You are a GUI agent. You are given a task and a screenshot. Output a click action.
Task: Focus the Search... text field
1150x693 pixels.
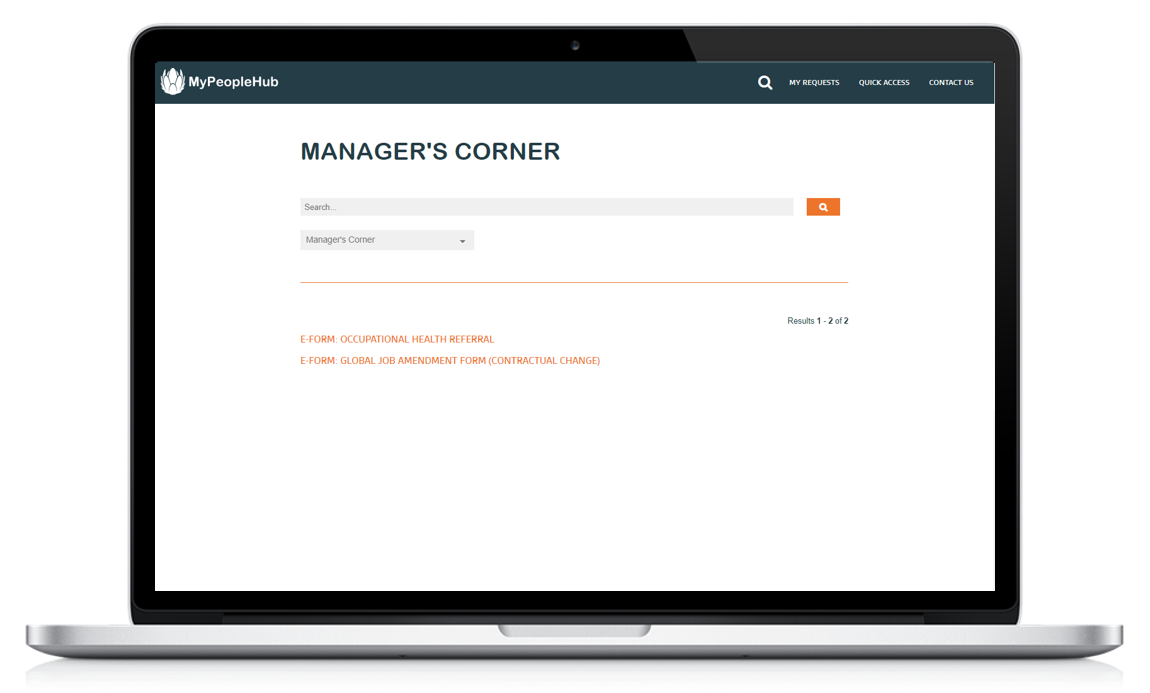546,207
